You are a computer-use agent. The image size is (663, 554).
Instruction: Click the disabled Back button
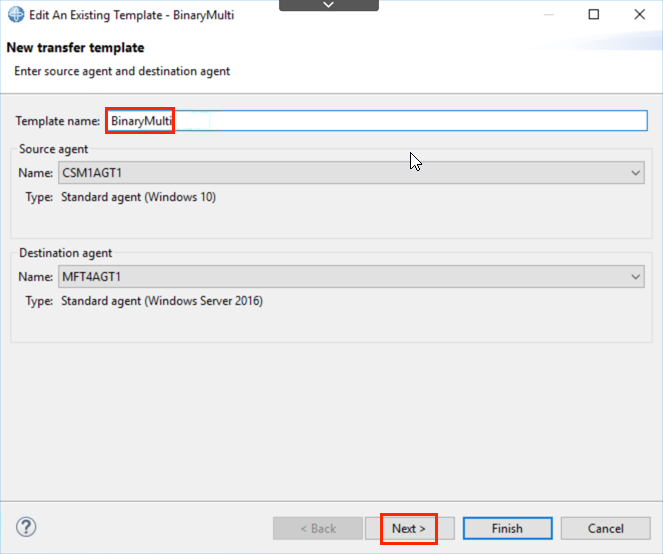point(318,528)
